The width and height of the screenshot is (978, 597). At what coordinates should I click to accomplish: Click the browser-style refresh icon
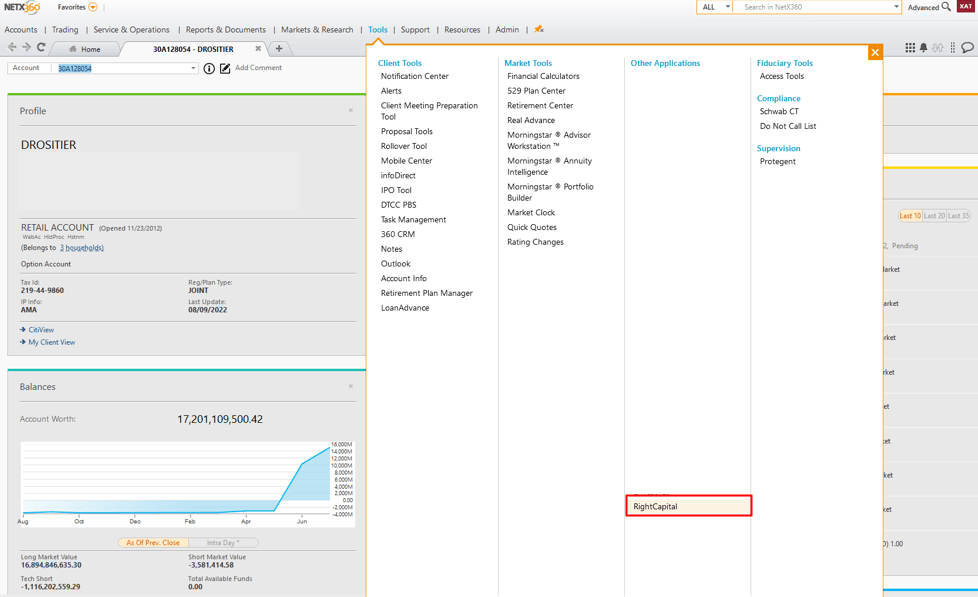click(41, 48)
